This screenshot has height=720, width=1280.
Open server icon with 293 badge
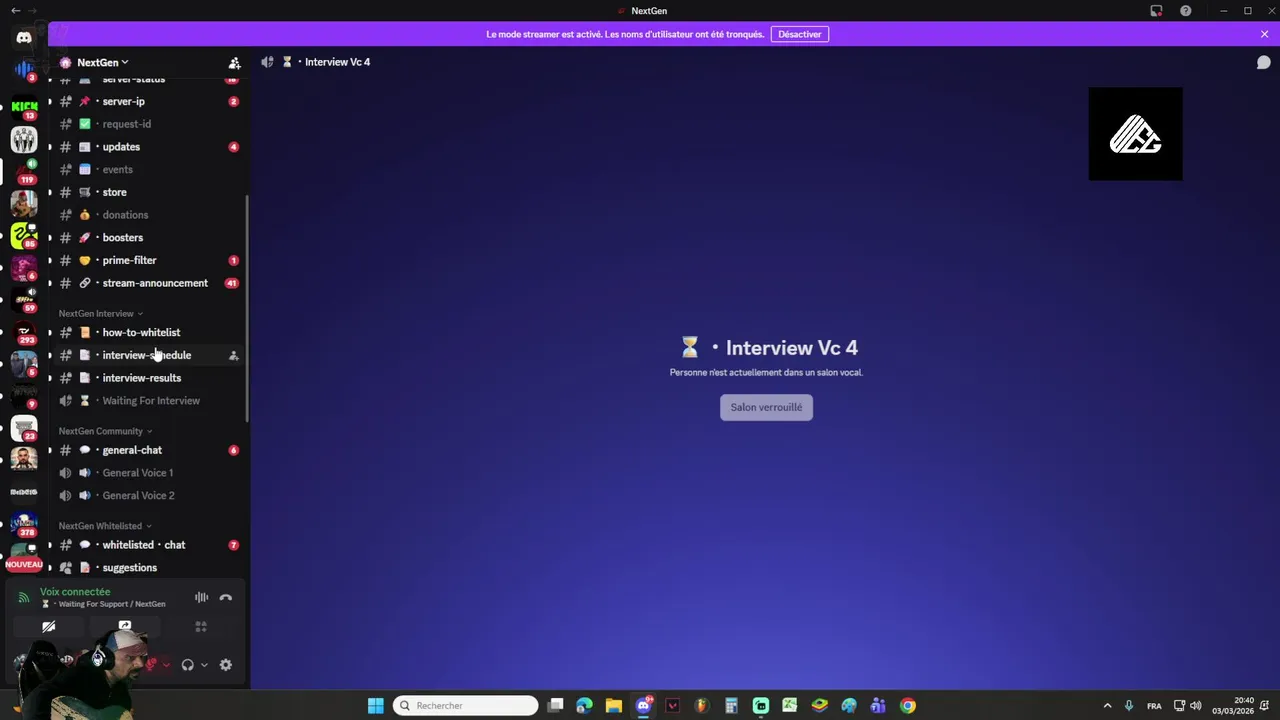coord(24,332)
